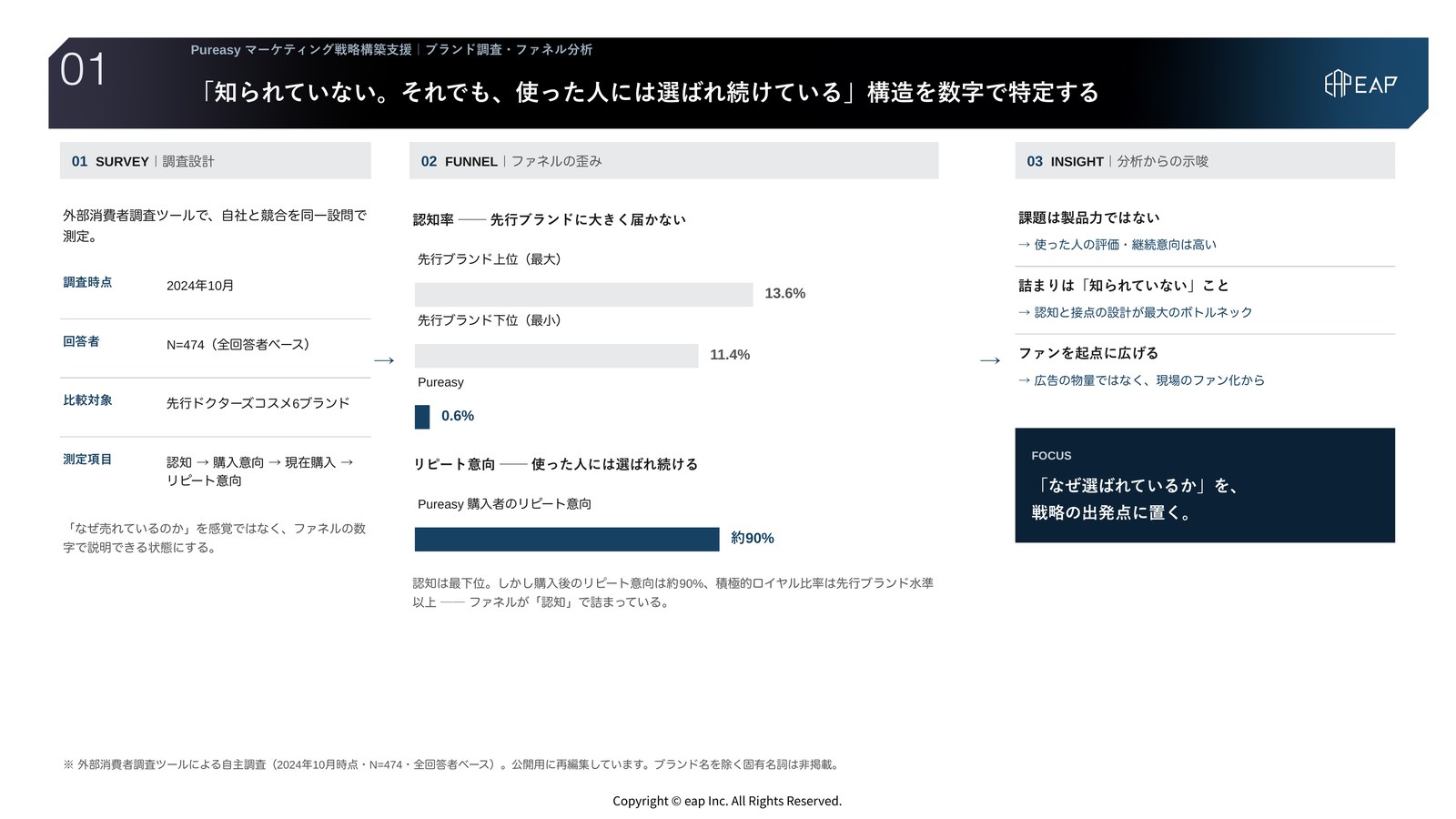Image resolution: width=1456 pixels, height=819 pixels.
Task: Click the subtitle ブランド調査・ファネル分析
Action: 509,50
